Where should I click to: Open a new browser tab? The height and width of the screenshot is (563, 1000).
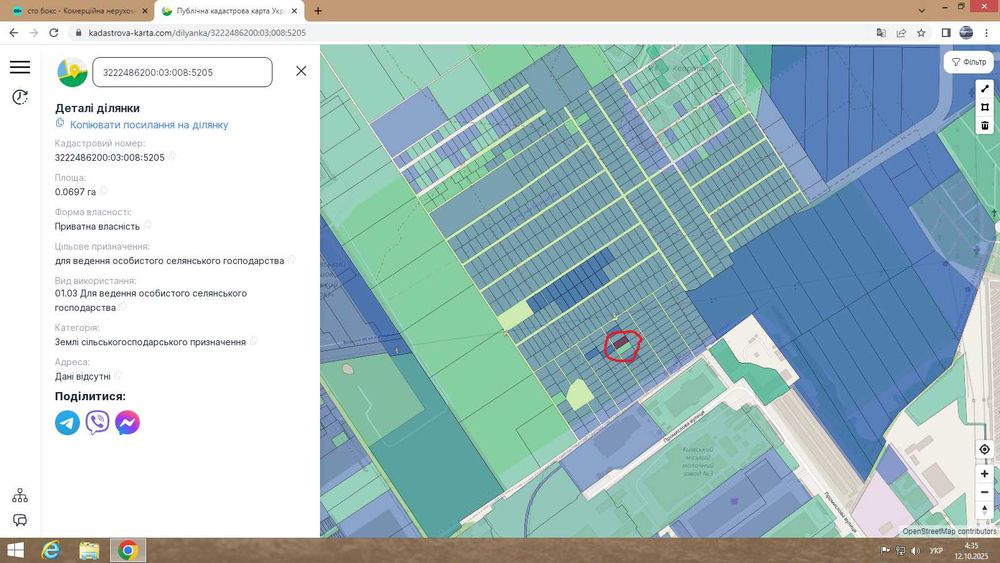(x=318, y=11)
